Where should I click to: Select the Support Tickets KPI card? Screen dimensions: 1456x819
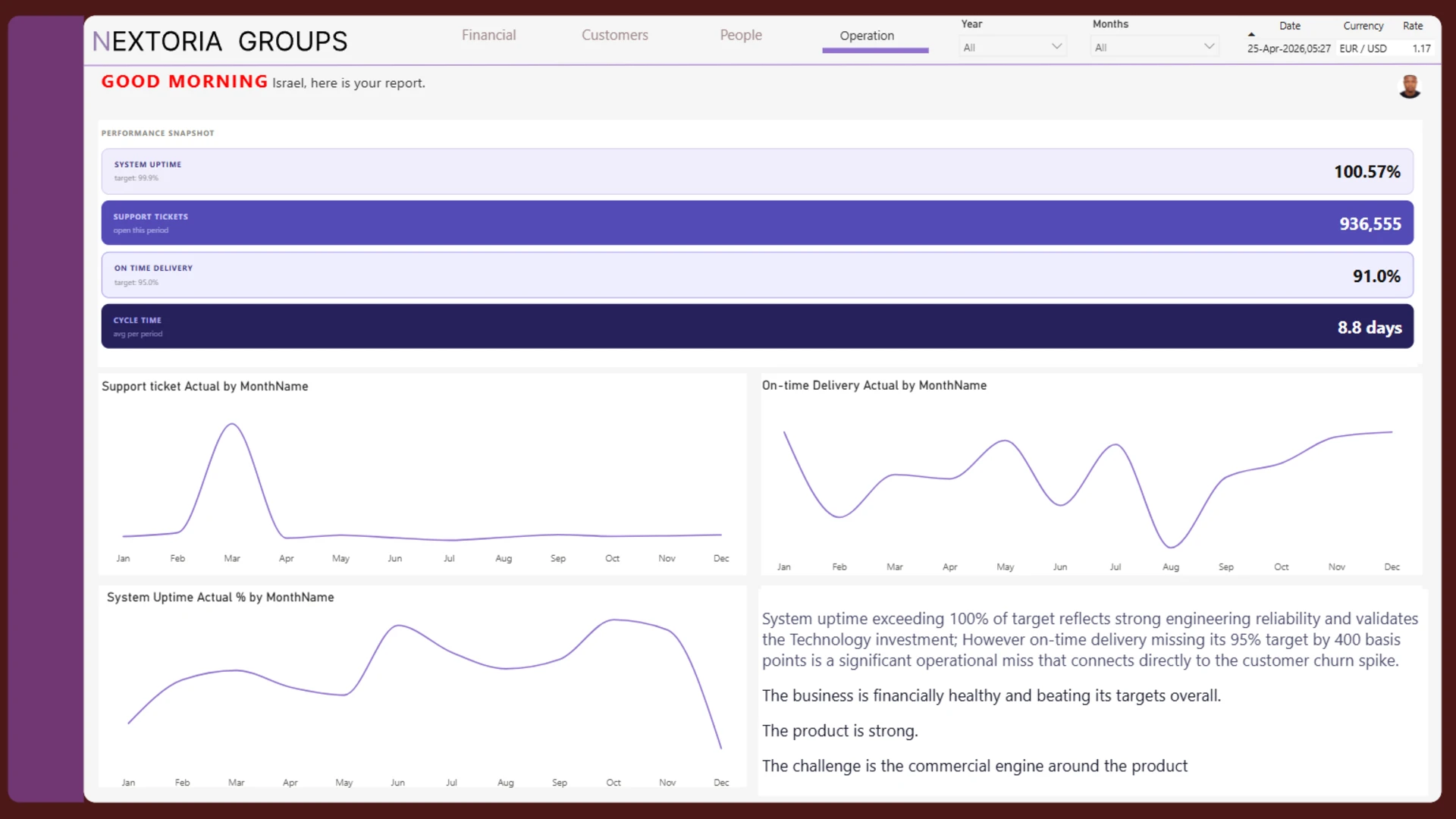coord(757,223)
